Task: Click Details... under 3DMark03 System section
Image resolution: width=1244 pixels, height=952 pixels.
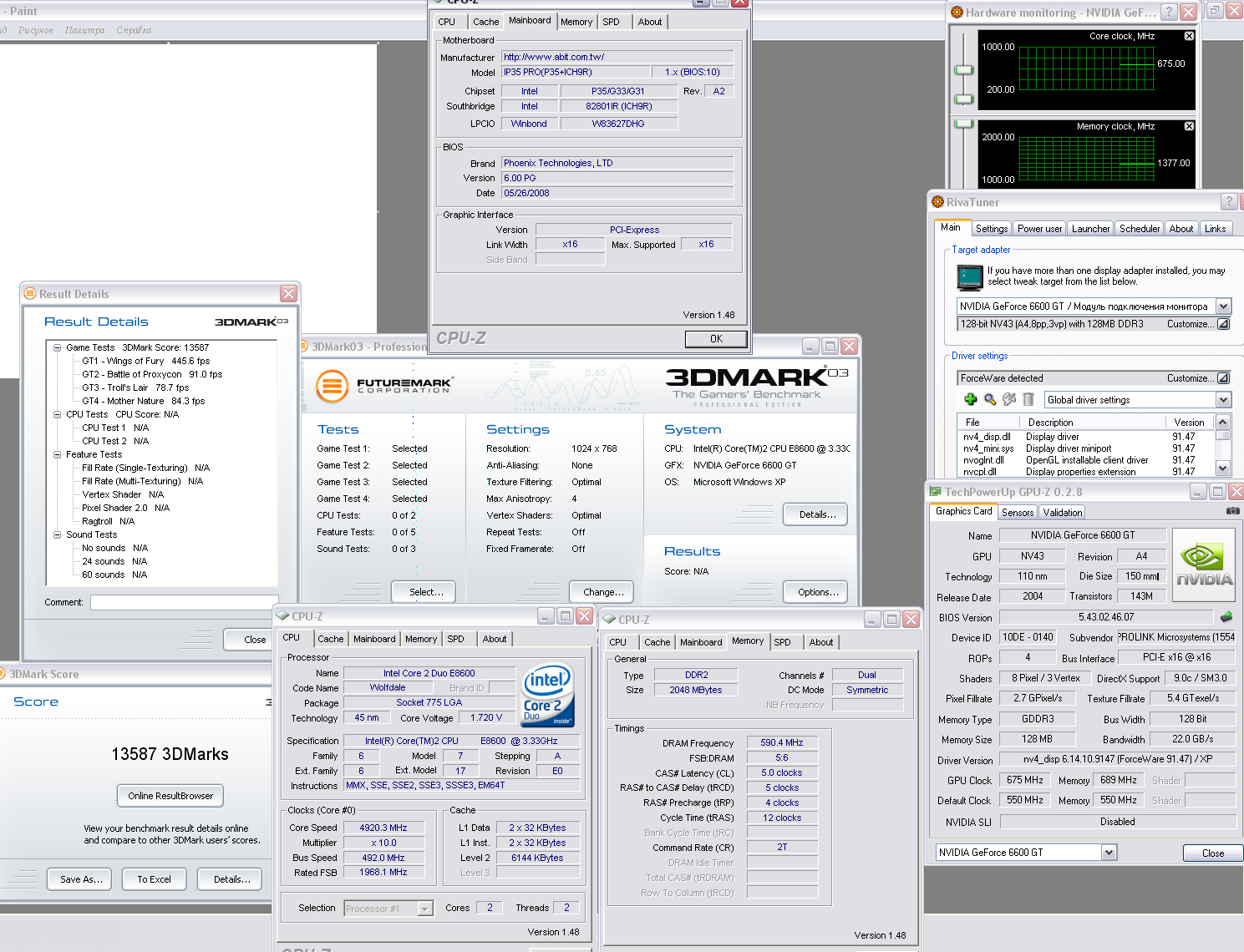Action: pyautogui.click(x=816, y=514)
